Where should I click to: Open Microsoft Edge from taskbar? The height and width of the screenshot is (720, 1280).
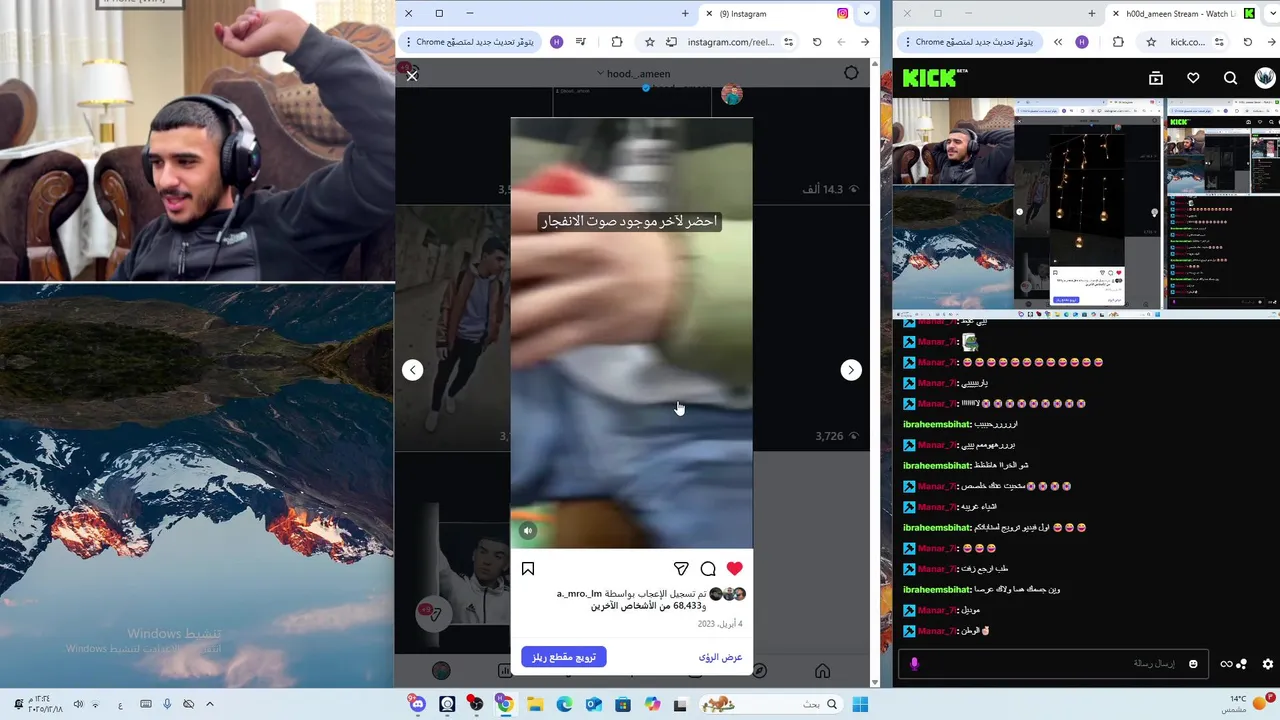point(564,705)
